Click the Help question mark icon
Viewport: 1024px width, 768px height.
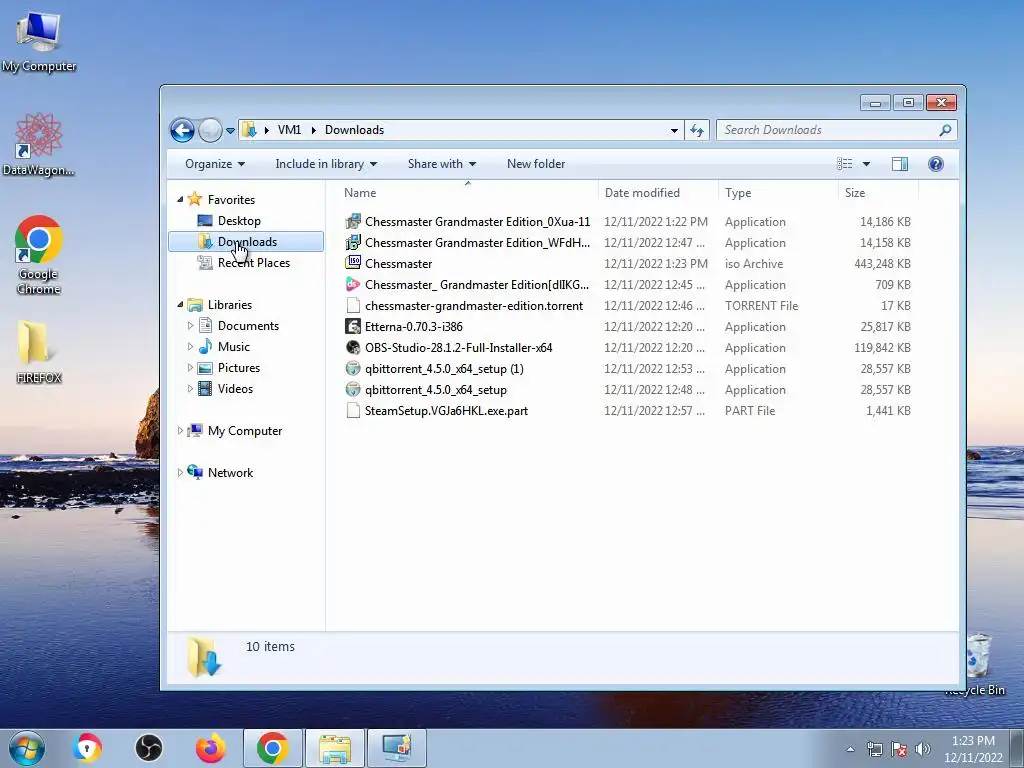pos(935,164)
